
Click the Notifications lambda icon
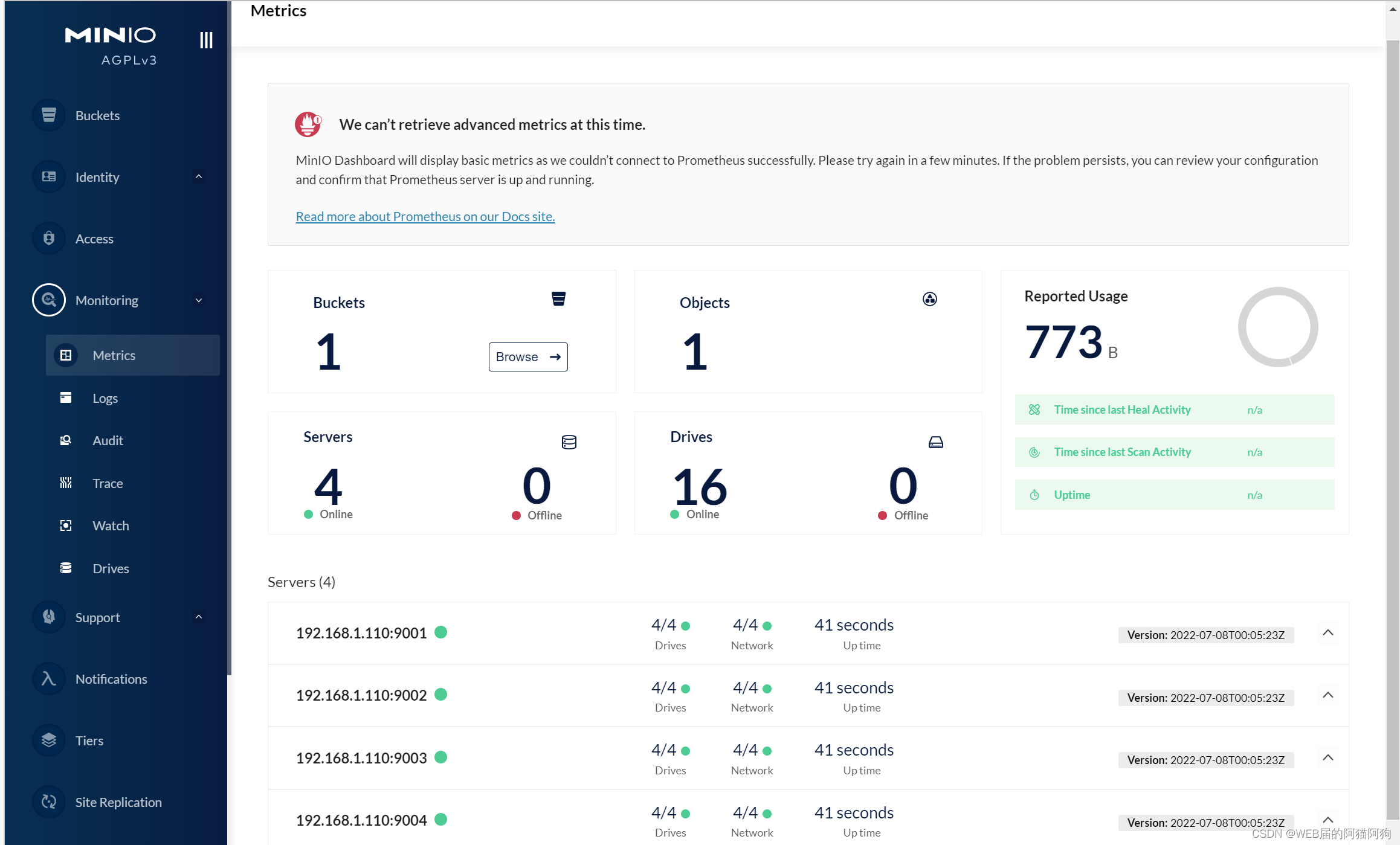(49, 678)
